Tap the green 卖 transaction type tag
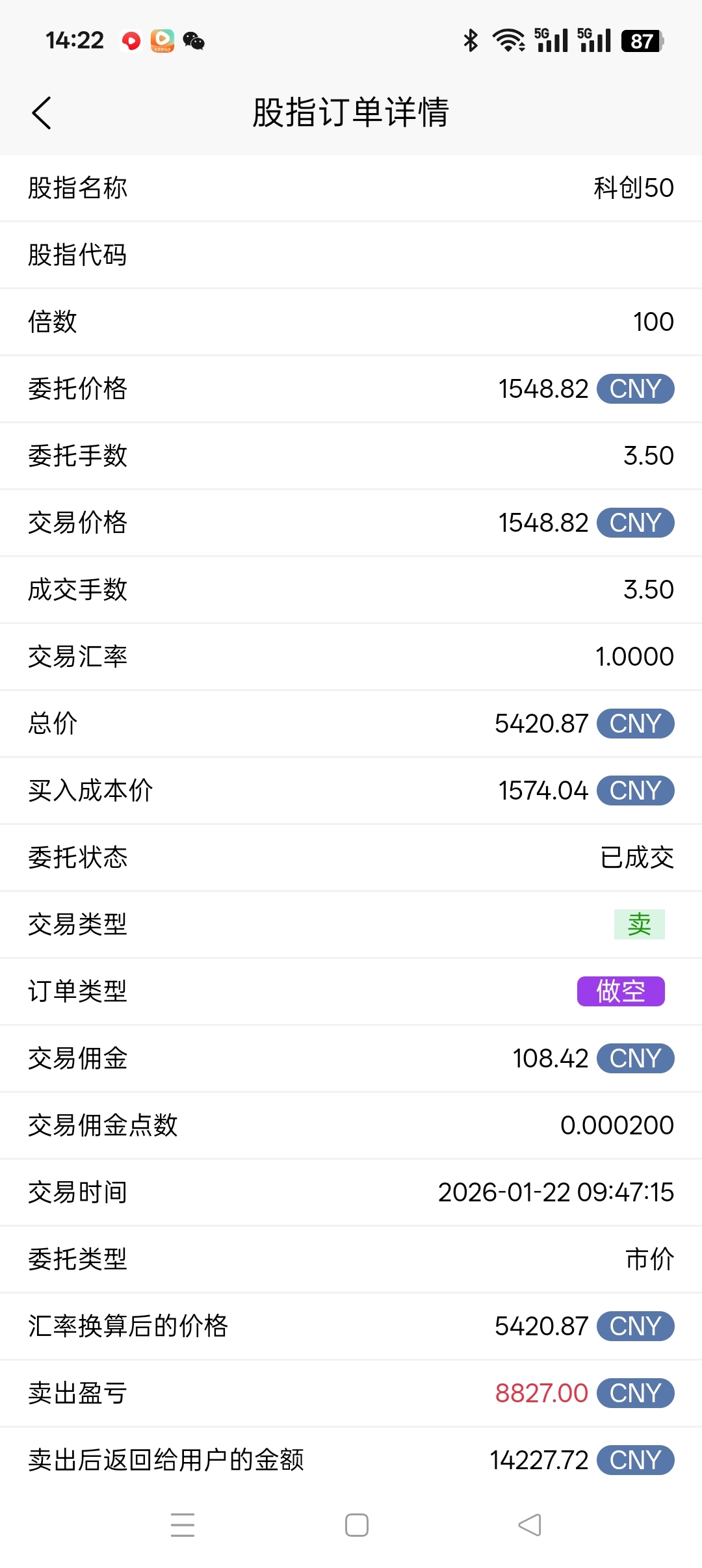 coord(640,924)
